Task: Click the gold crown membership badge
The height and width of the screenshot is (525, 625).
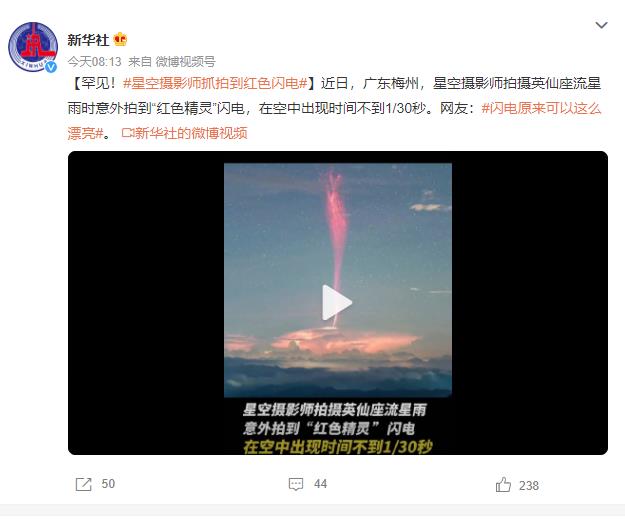Action: pos(120,39)
